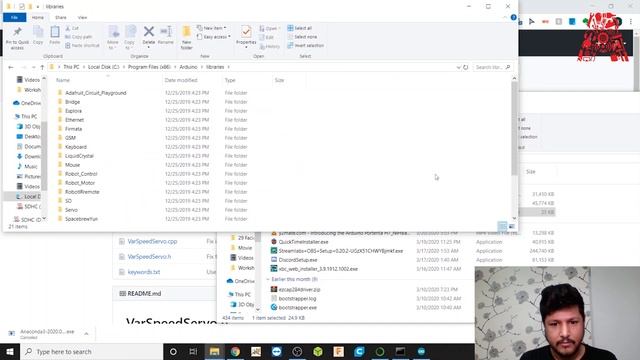Select the Esplora folder
This screenshot has width=640, height=360.
(x=73, y=111)
